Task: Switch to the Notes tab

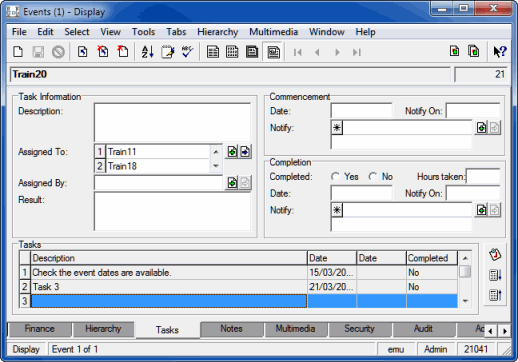Action: [231, 329]
